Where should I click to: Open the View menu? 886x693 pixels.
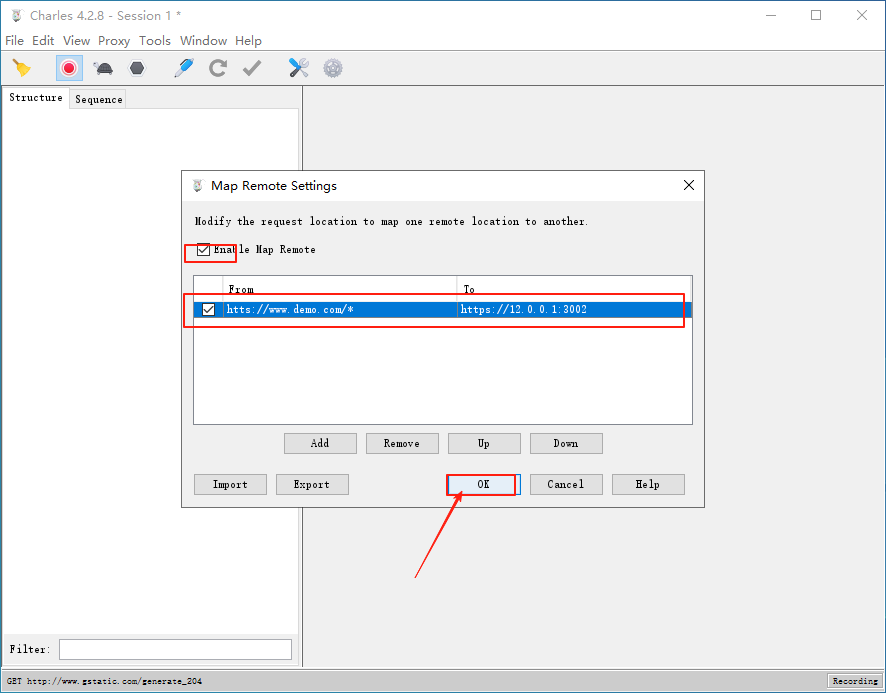click(76, 41)
